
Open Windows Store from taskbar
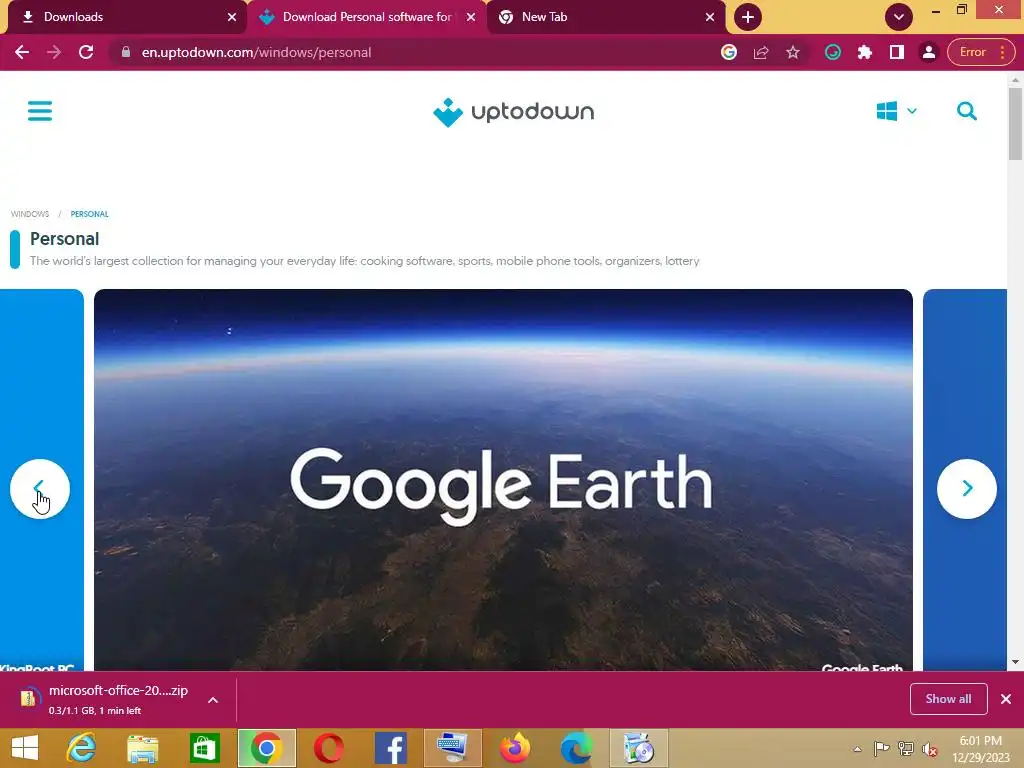204,748
